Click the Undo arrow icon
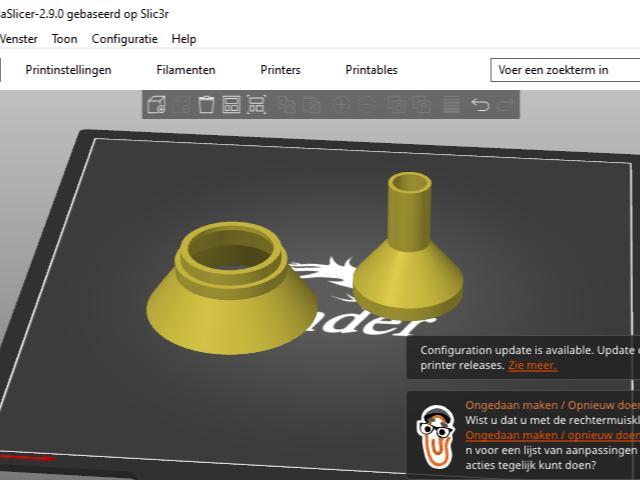This screenshot has height=480, width=640. click(480, 105)
